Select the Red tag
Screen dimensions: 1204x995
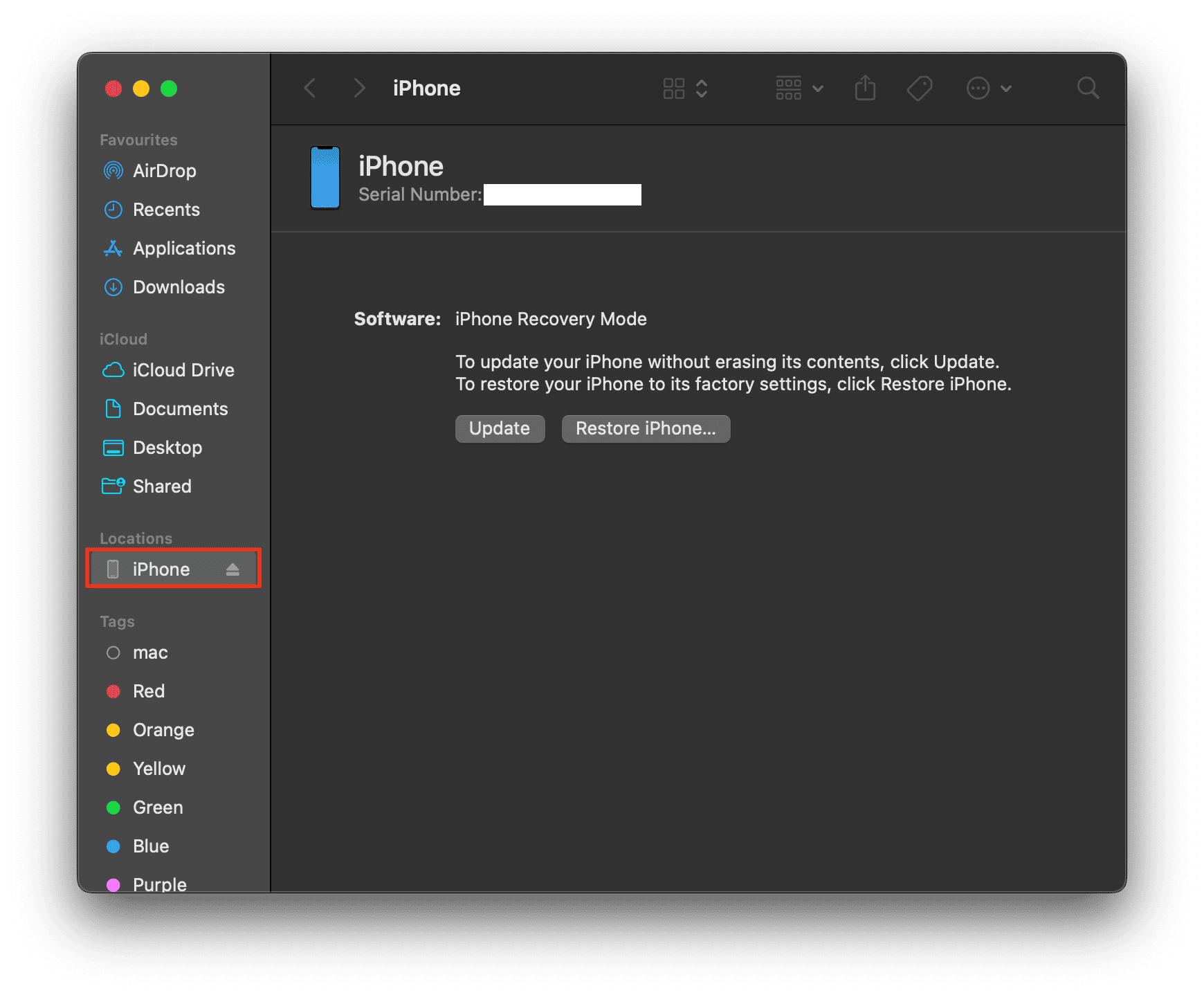pos(173,691)
